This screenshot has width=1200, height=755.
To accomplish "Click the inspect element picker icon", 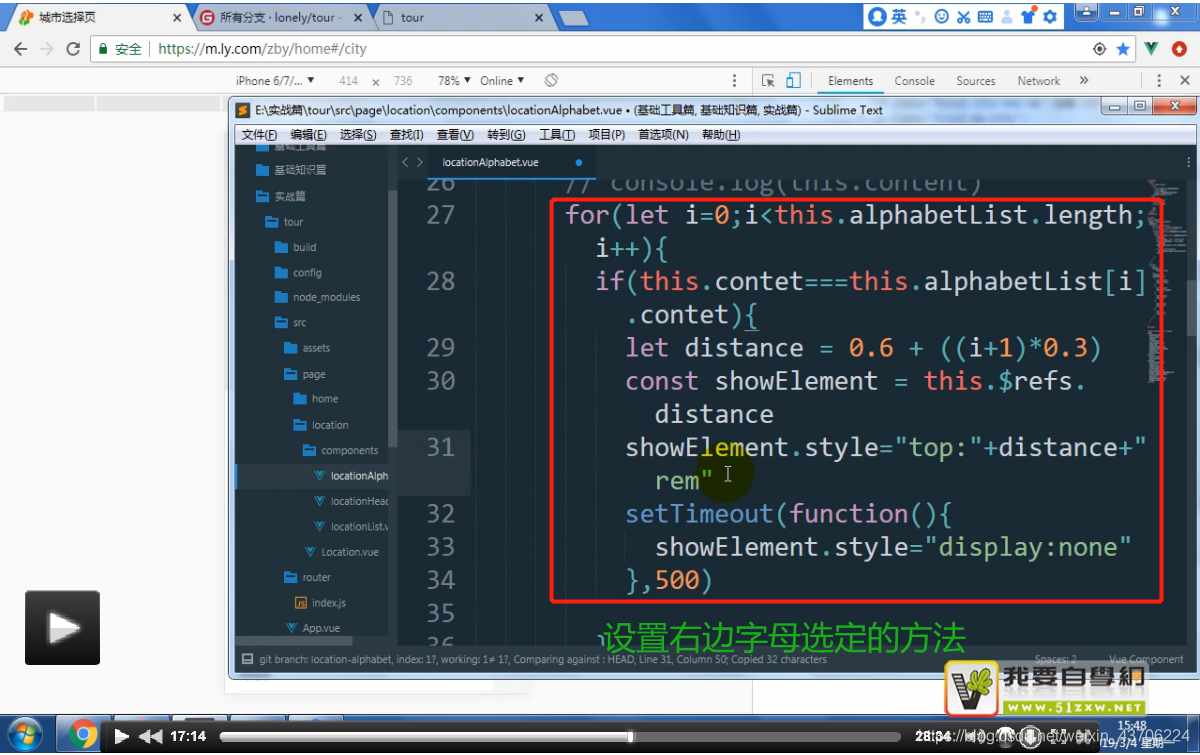I will point(768,81).
